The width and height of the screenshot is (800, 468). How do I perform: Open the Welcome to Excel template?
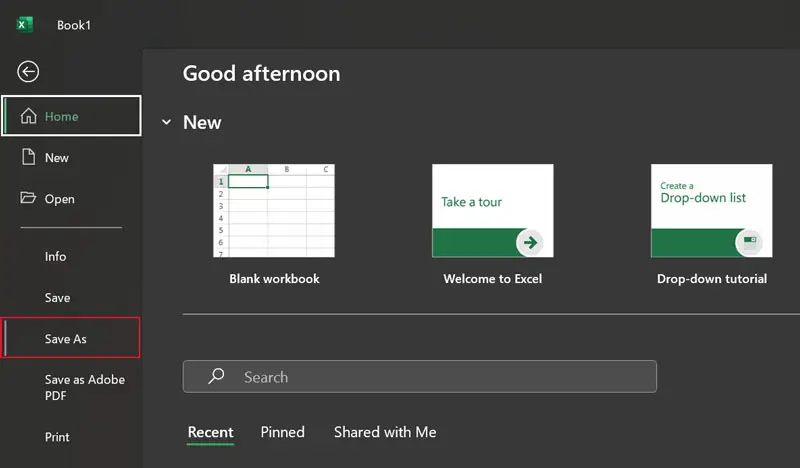coord(493,210)
